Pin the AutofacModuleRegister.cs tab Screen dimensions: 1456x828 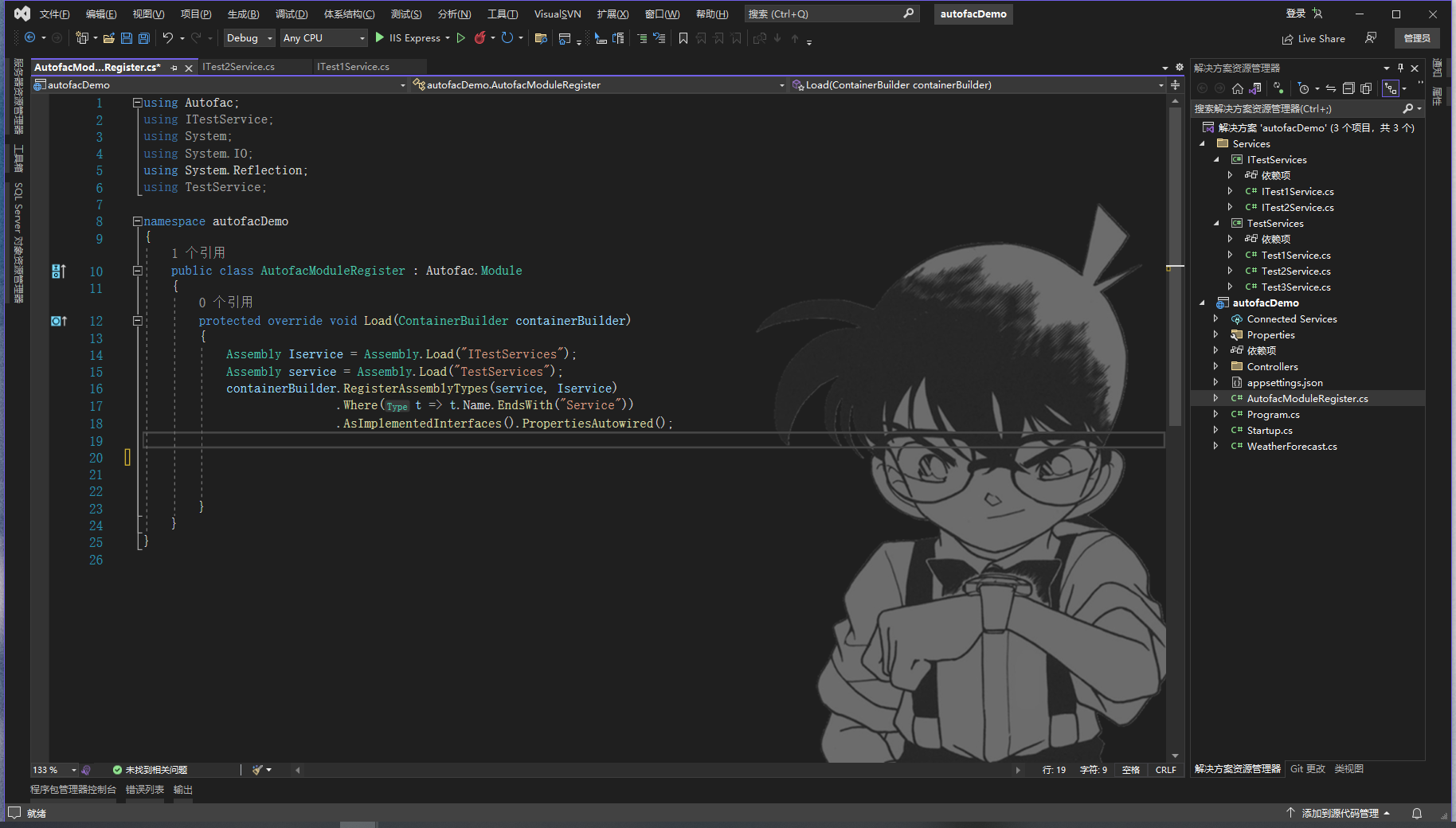174,68
